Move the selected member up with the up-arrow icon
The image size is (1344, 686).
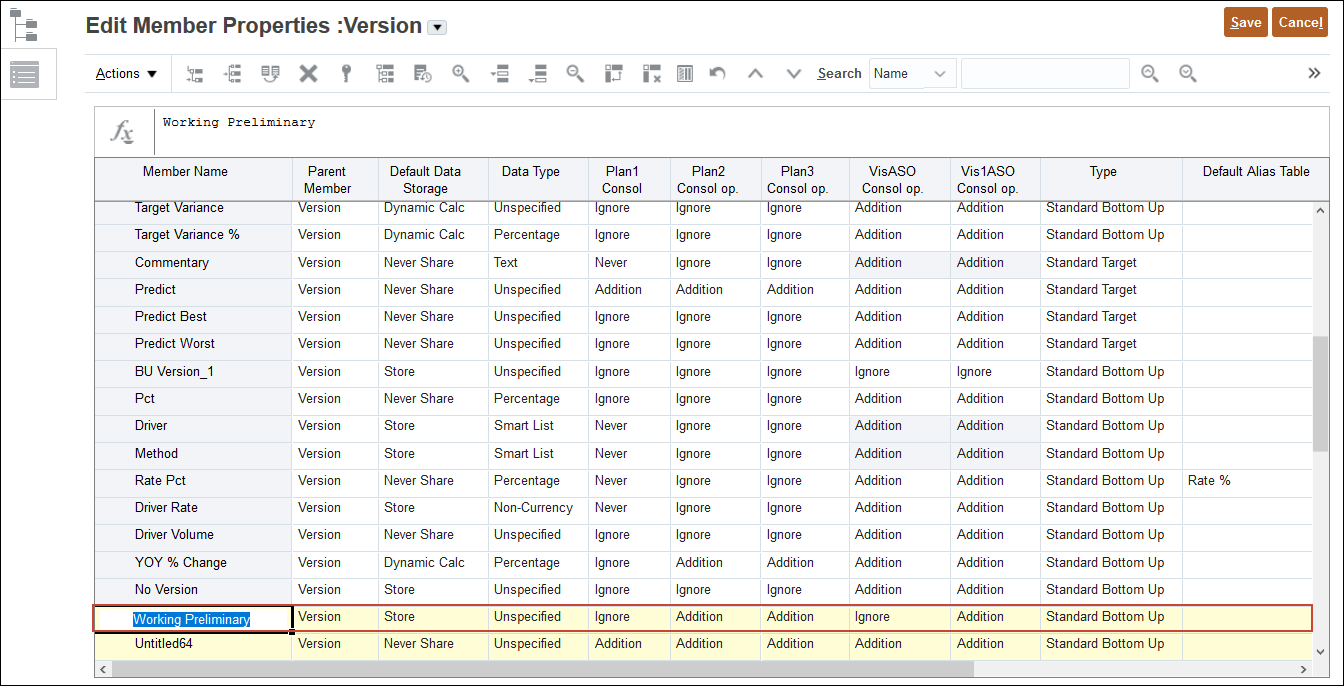[x=755, y=73]
